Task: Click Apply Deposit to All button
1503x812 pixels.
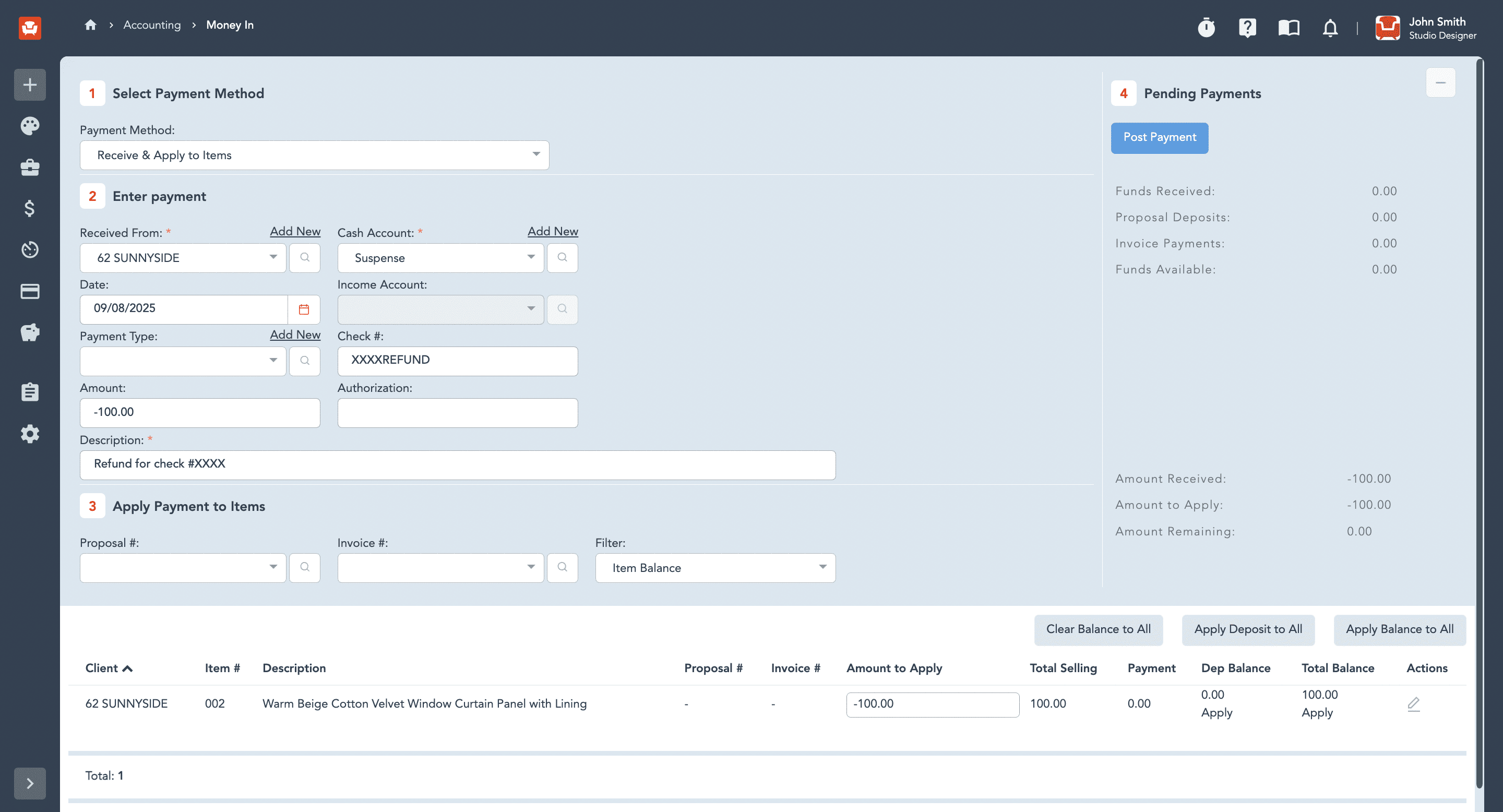Action: click(1248, 629)
